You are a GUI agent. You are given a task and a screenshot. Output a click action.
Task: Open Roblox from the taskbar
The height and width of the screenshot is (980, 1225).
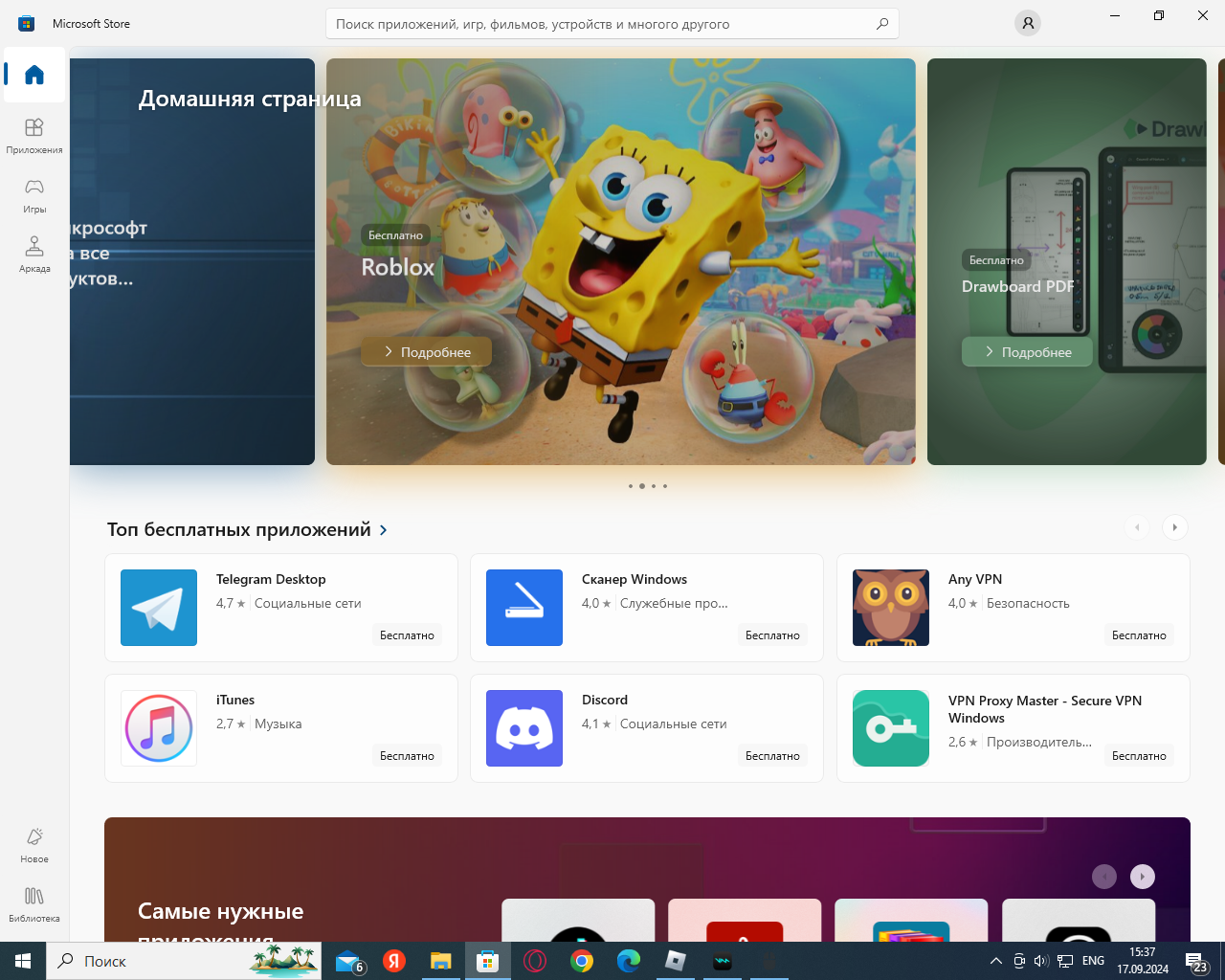(676, 961)
